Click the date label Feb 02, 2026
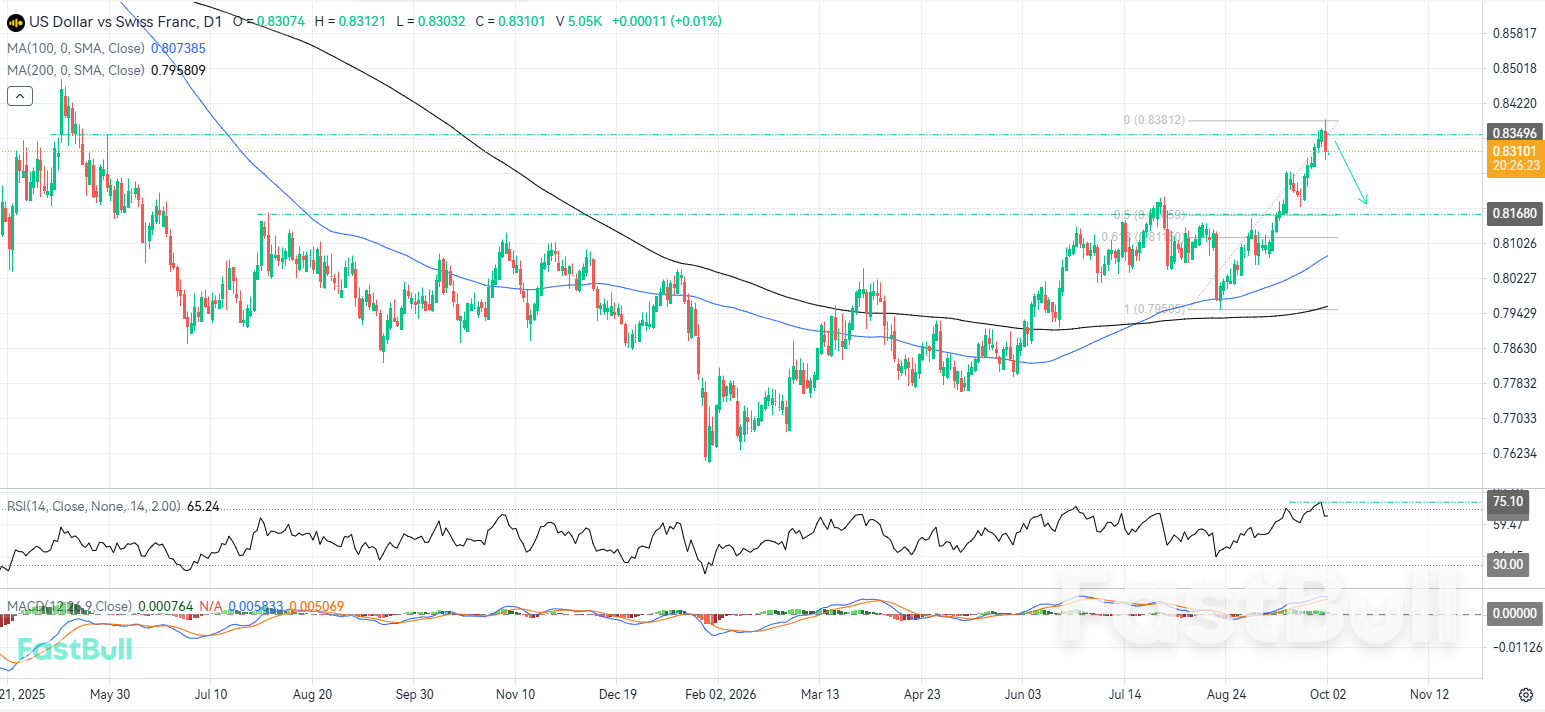Screen dimensions: 1545x712 pos(720,693)
